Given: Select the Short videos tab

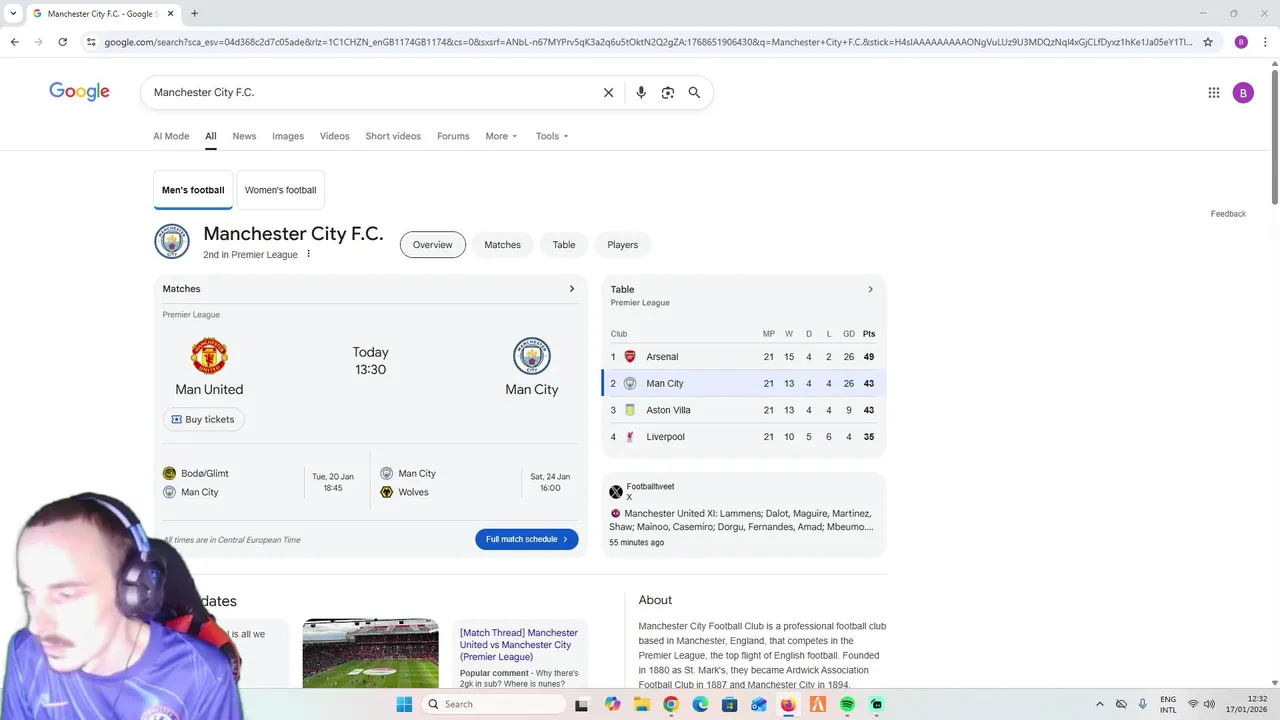Looking at the screenshot, I should [x=393, y=136].
